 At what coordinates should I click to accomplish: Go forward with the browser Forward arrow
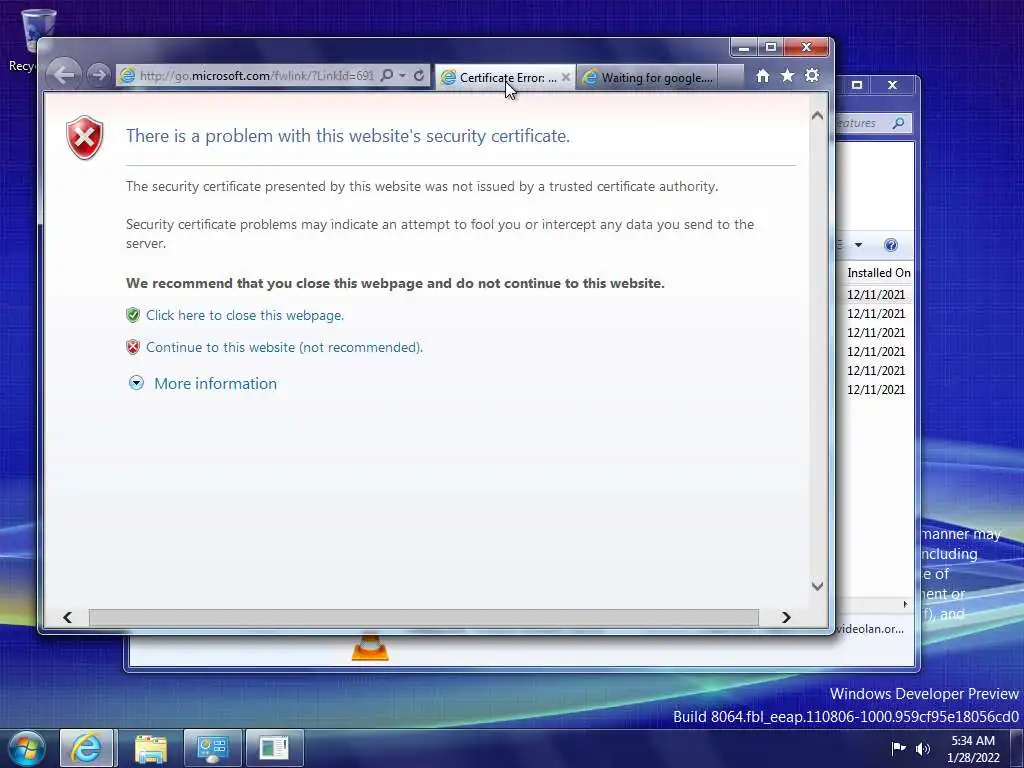[x=99, y=75]
